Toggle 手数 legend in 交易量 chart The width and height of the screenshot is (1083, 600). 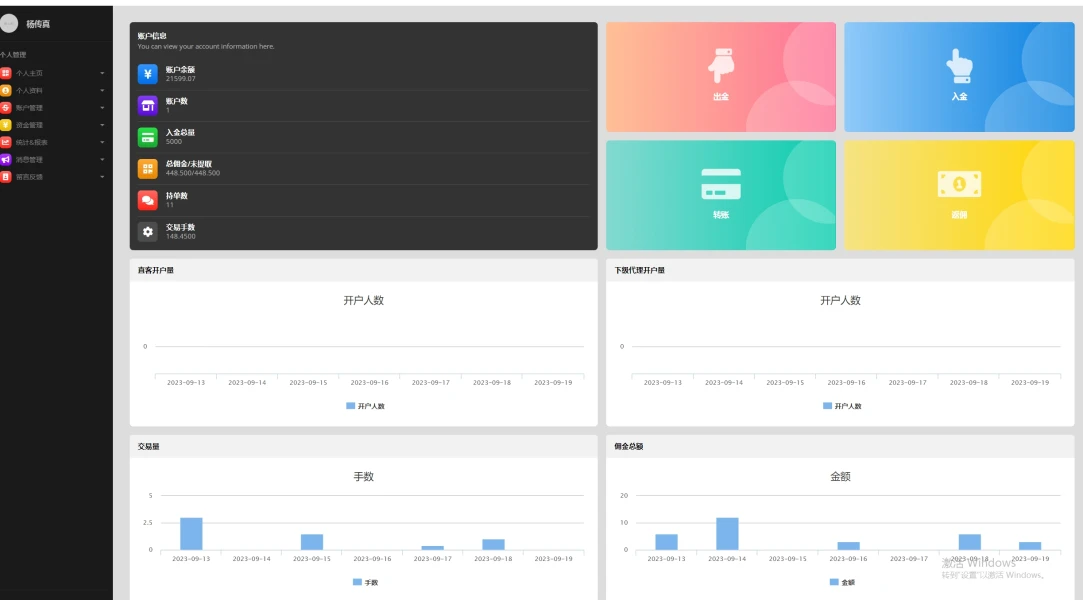pos(365,582)
